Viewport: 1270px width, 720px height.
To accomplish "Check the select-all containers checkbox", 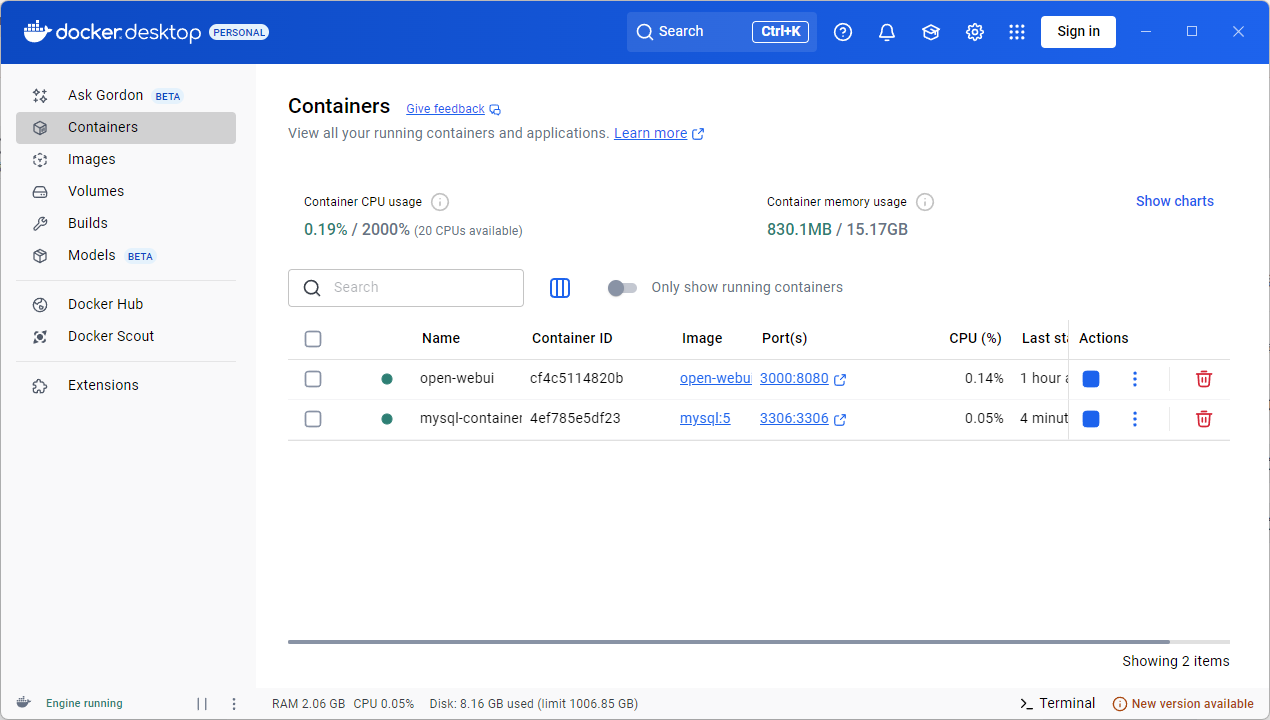I will 313,339.
